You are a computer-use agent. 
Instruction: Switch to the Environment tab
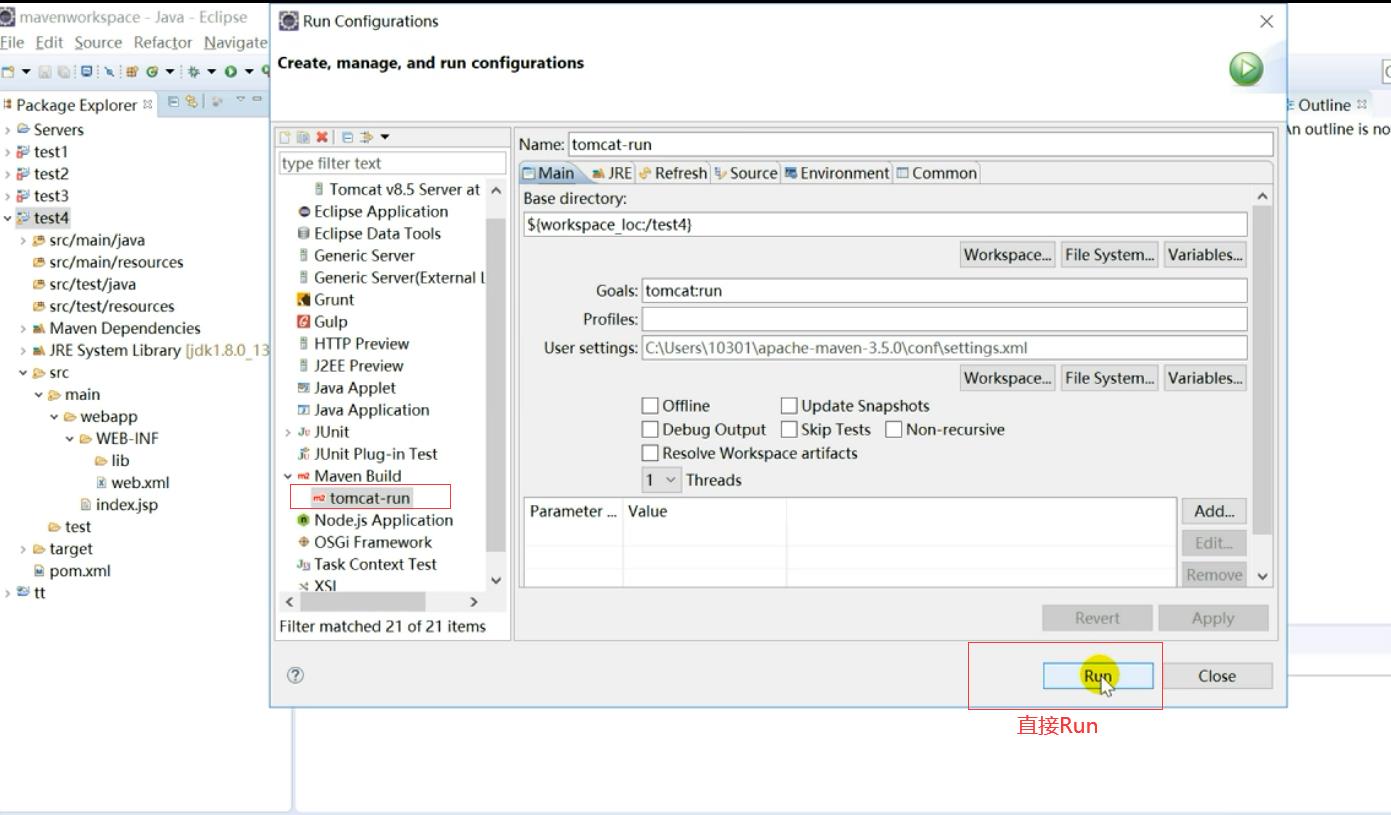tap(837, 173)
